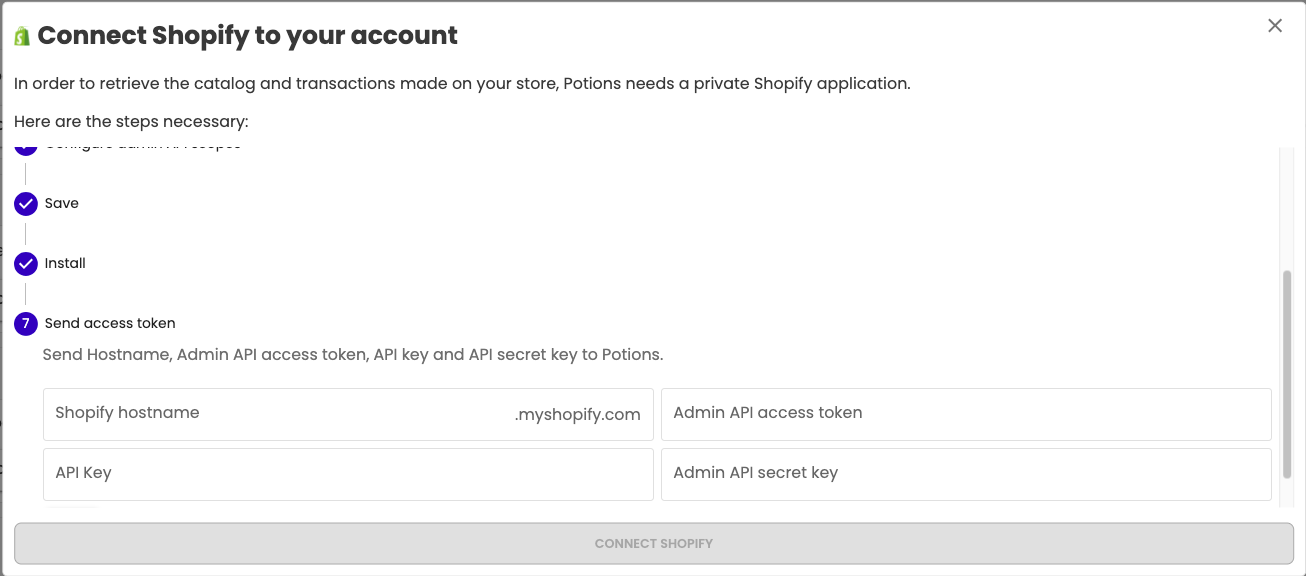This screenshot has width=1306, height=576.
Task: Click the green Shopify bag logo
Action: tap(22, 36)
